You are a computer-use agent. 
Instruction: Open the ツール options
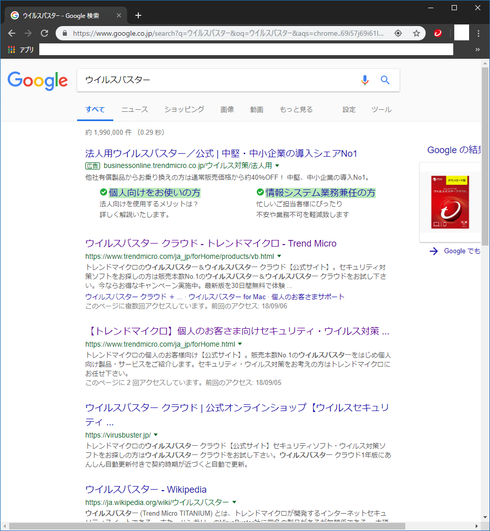coord(381,109)
